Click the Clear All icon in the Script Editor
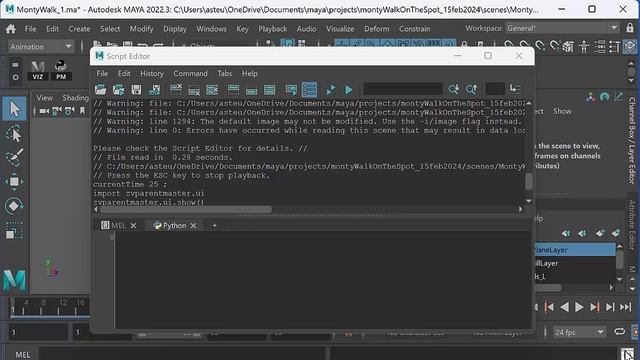 212,89
